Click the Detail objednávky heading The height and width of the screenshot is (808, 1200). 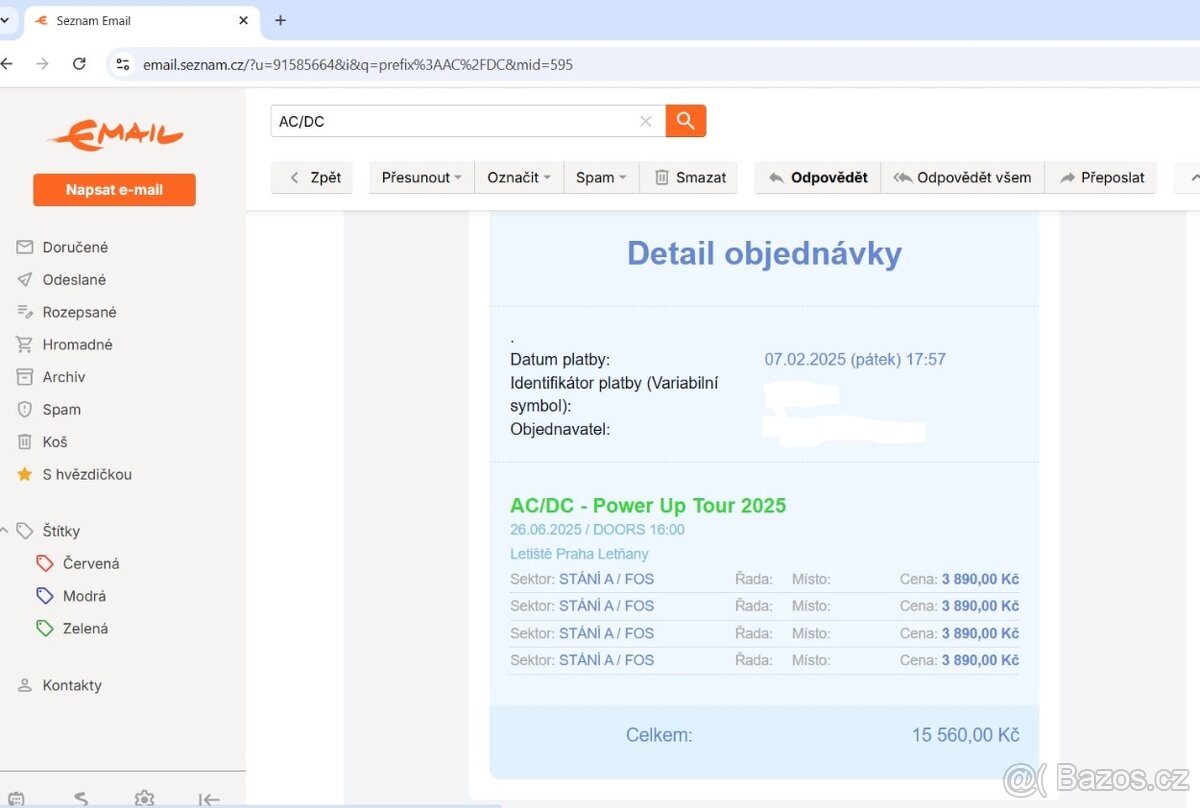coord(764,253)
